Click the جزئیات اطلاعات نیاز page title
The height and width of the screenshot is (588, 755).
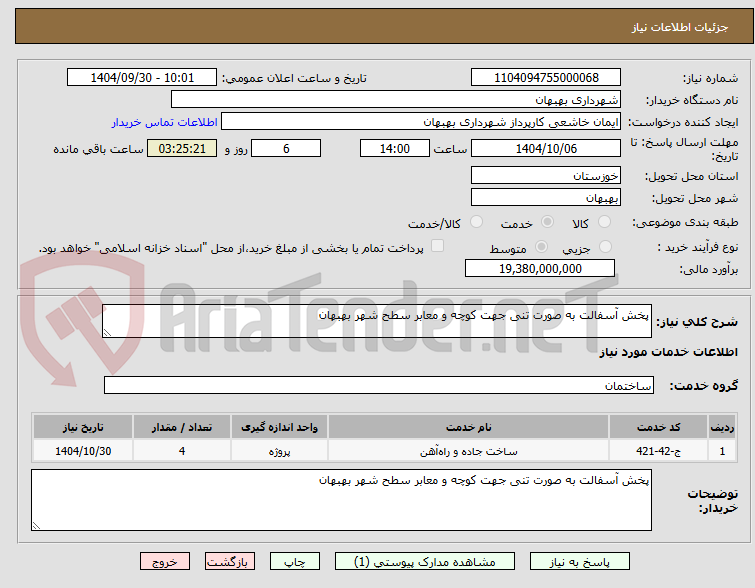[680, 27]
